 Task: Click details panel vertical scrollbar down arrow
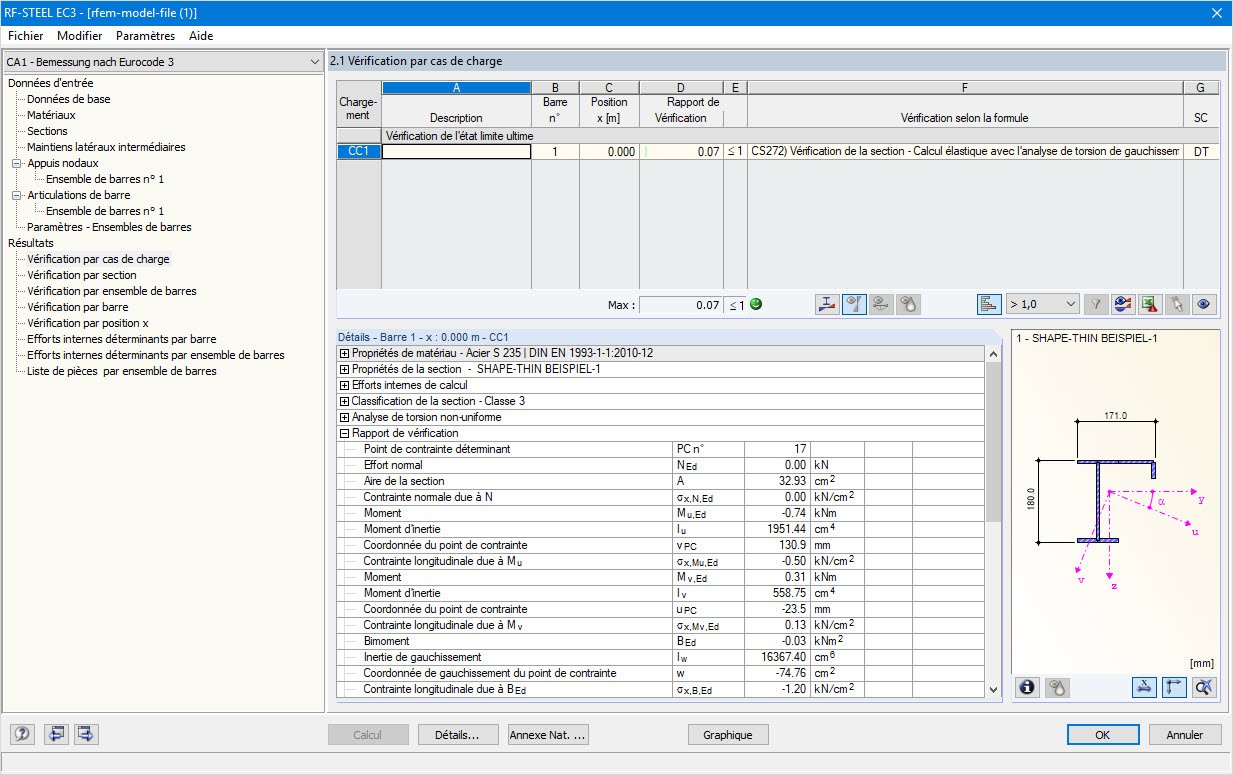[x=993, y=690]
